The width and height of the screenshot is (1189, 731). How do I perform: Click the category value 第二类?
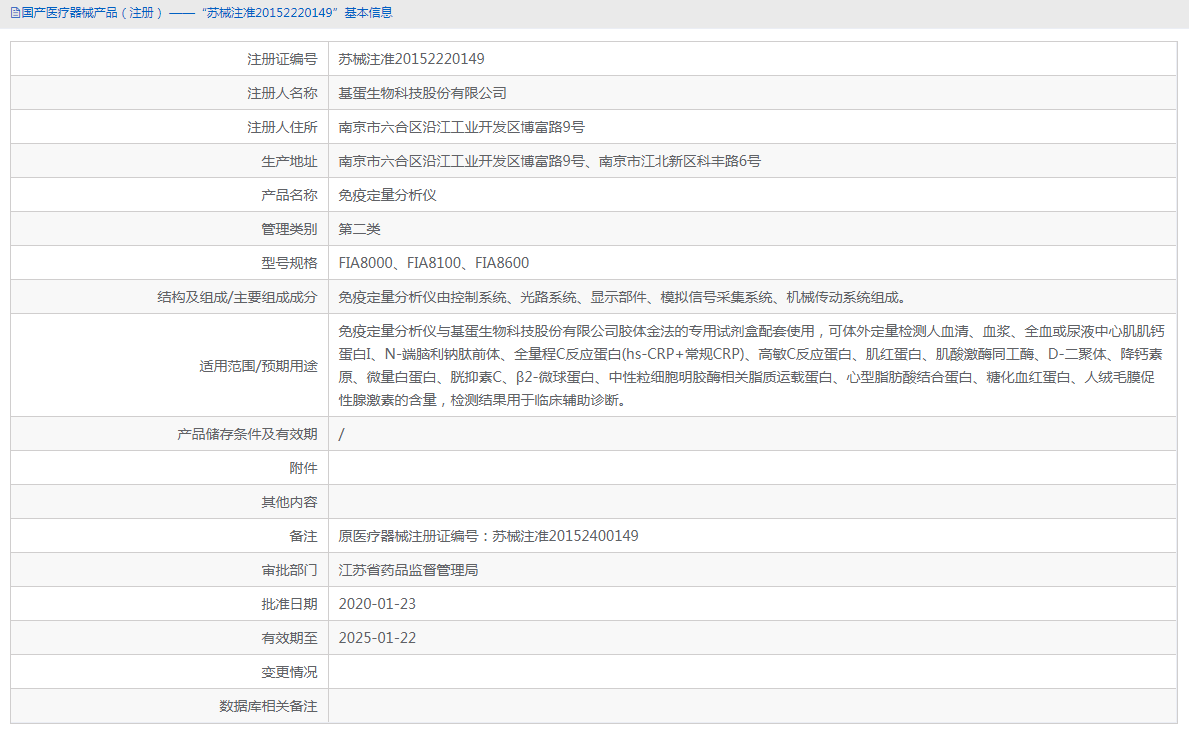[x=359, y=229]
